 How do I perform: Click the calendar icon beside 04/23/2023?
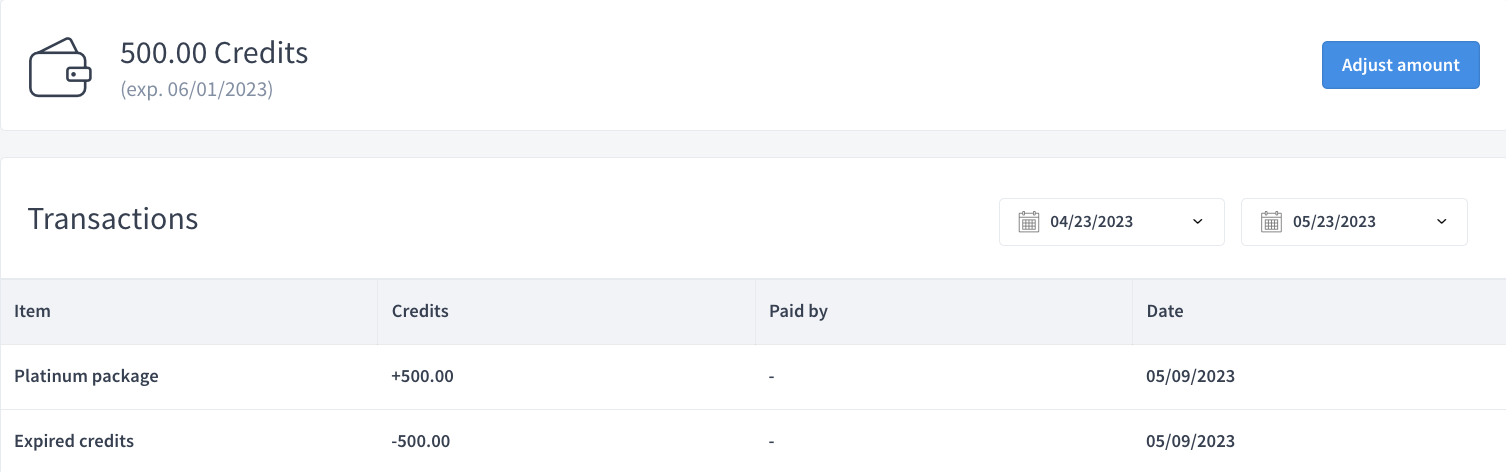(1029, 222)
